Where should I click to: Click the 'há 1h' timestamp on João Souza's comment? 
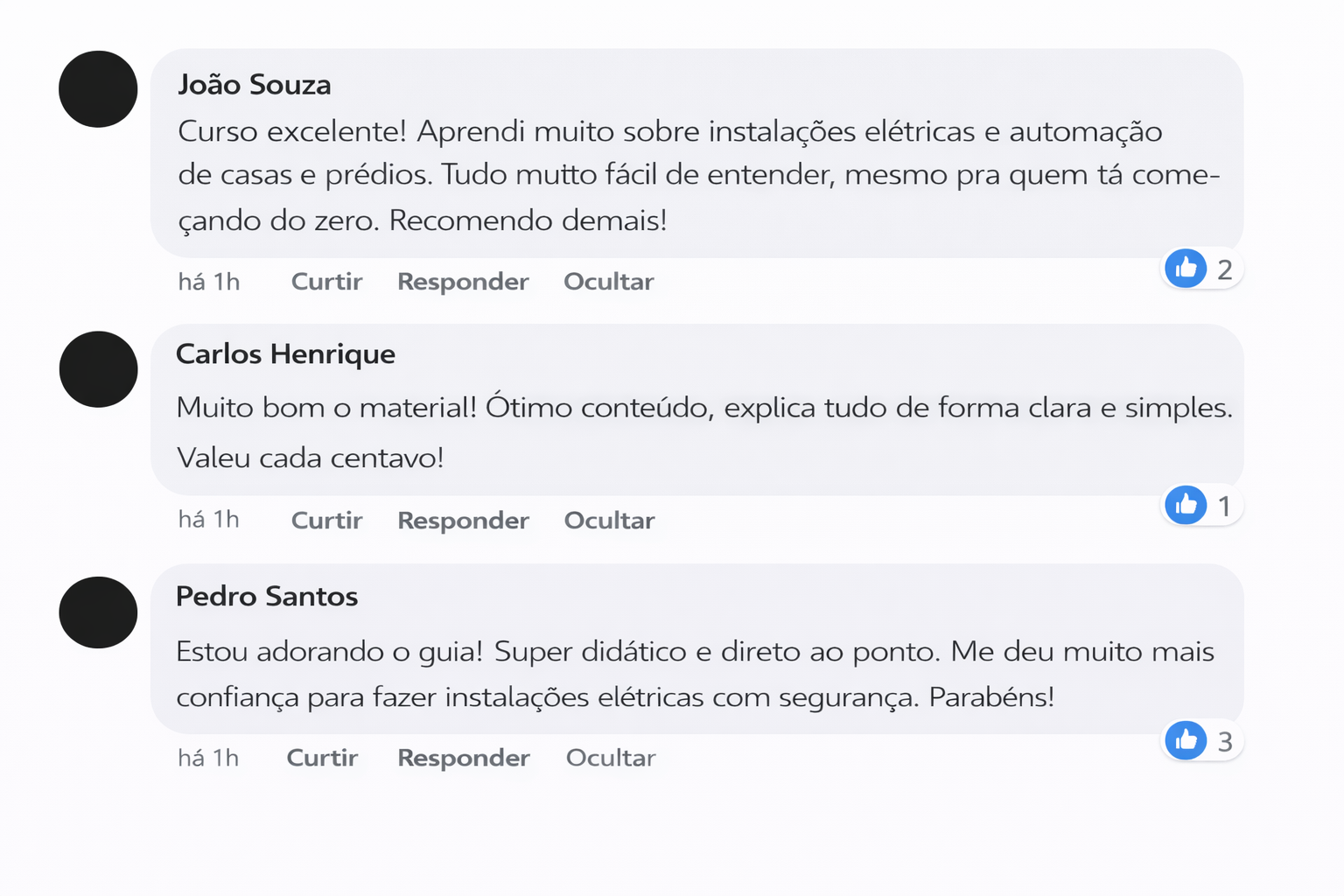(x=208, y=282)
